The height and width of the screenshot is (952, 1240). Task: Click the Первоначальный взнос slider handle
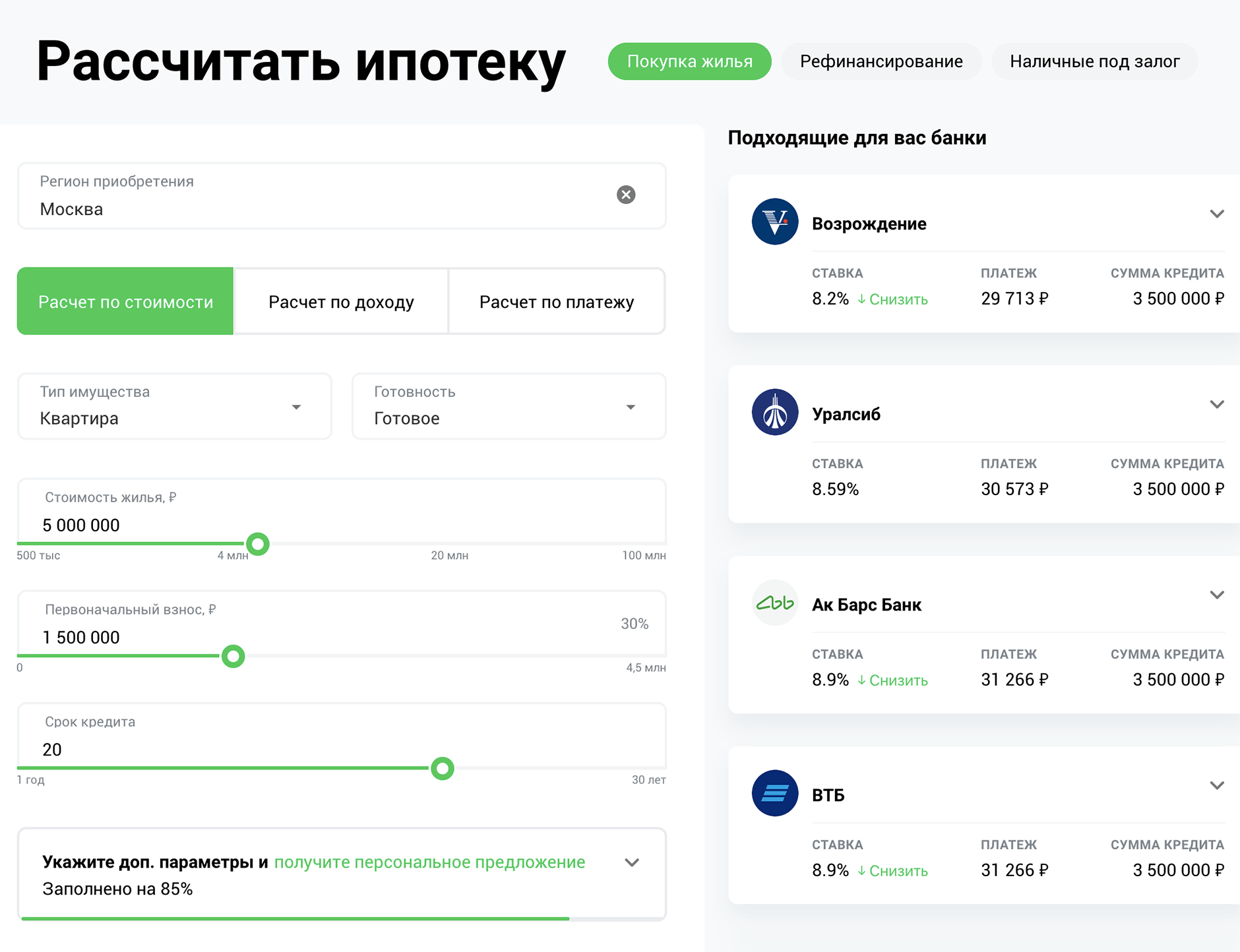point(233,656)
